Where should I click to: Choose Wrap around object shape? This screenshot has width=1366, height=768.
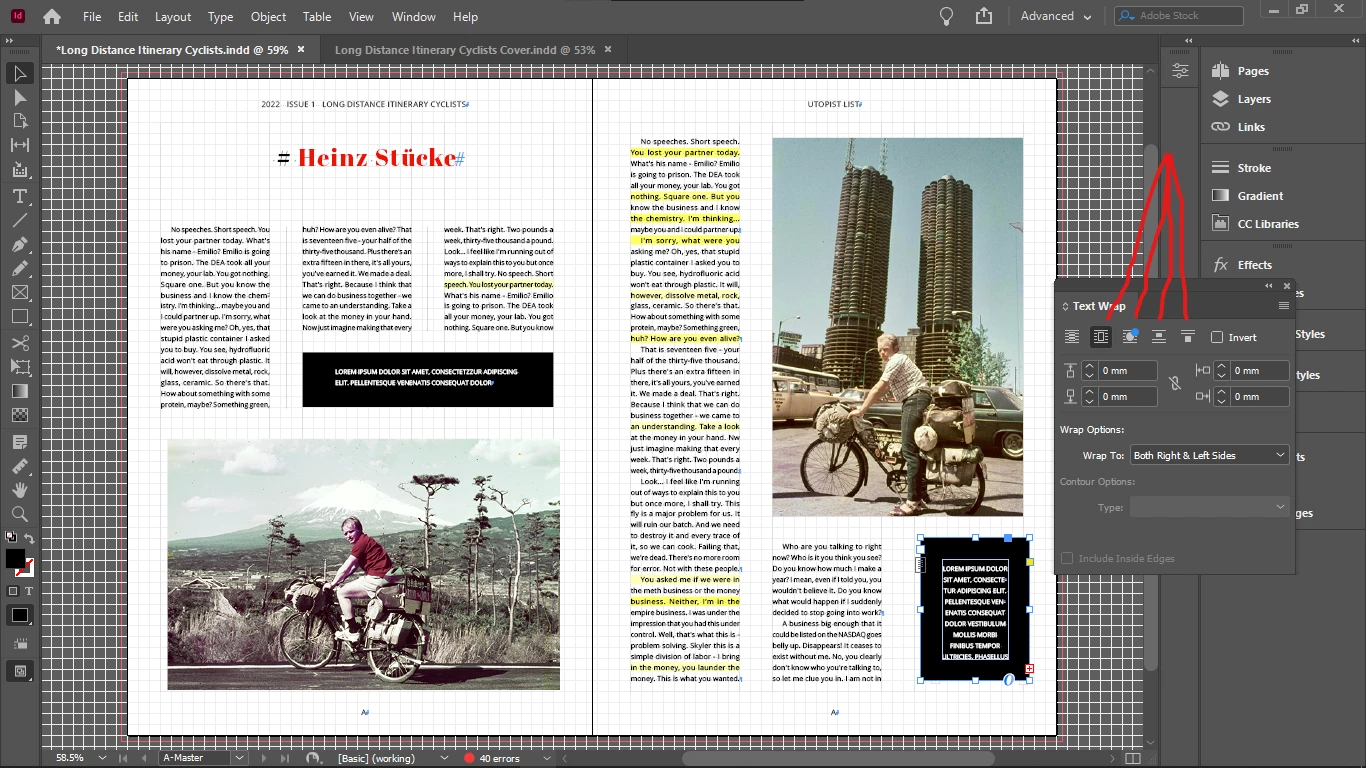[x=1130, y=337]
